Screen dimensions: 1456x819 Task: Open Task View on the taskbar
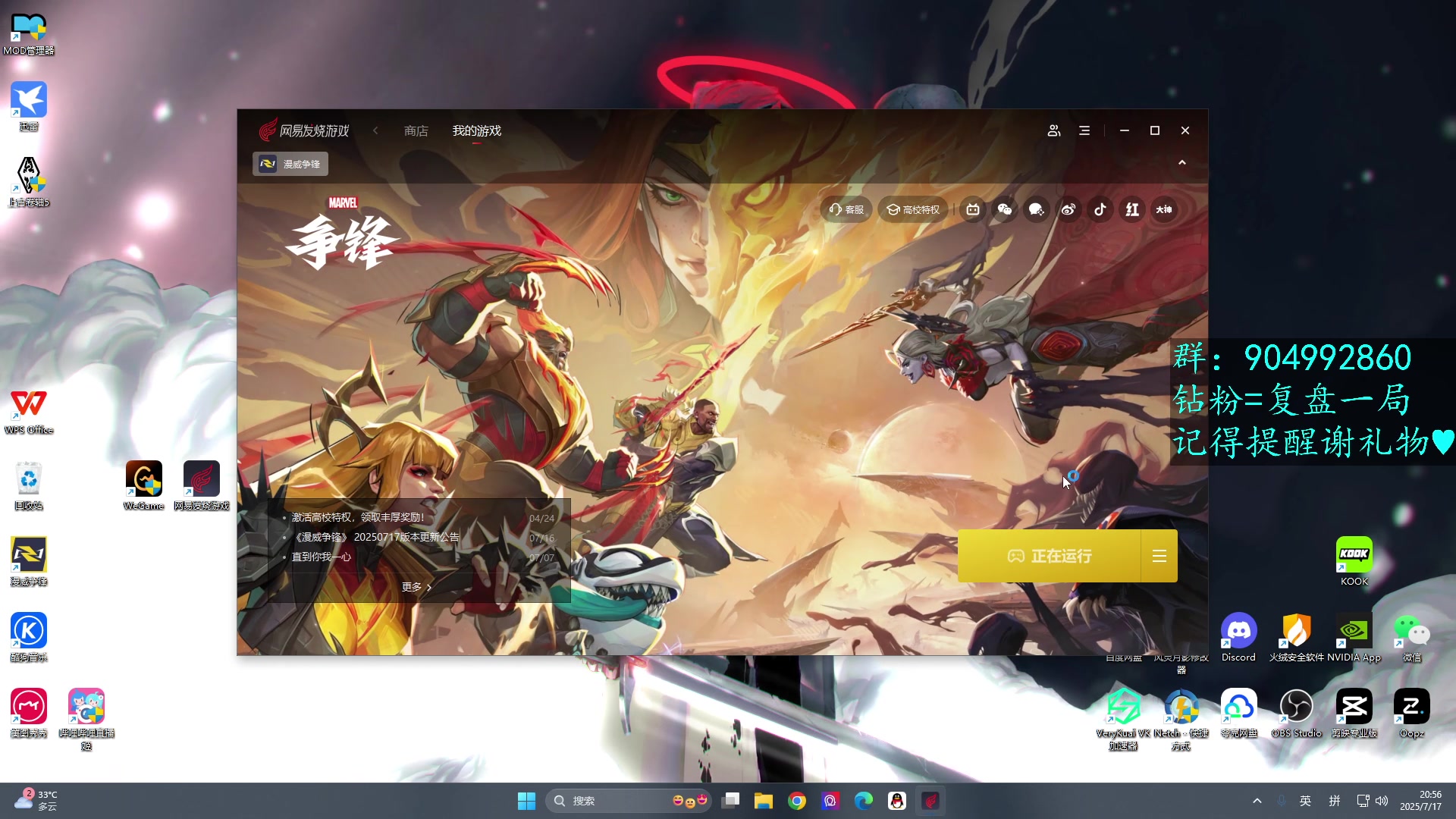tap(731, 801)
